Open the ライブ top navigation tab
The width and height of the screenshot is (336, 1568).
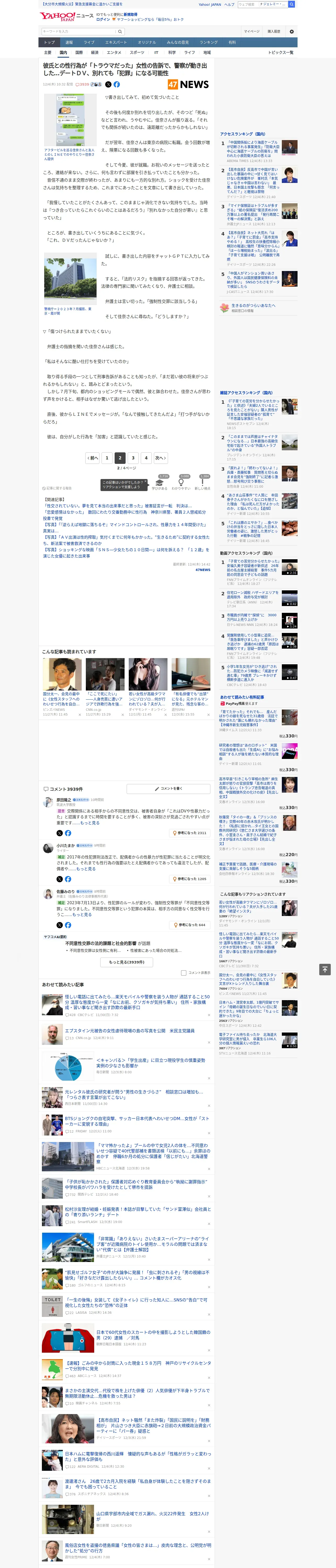click(89, 43)
